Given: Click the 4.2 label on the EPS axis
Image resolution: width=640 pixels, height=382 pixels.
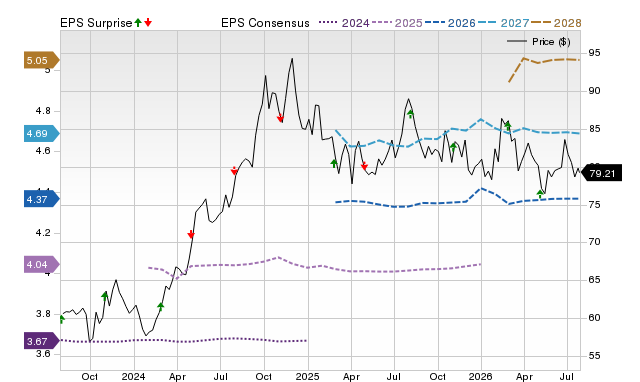Looking at the screenshot, I should click(43, 233).
